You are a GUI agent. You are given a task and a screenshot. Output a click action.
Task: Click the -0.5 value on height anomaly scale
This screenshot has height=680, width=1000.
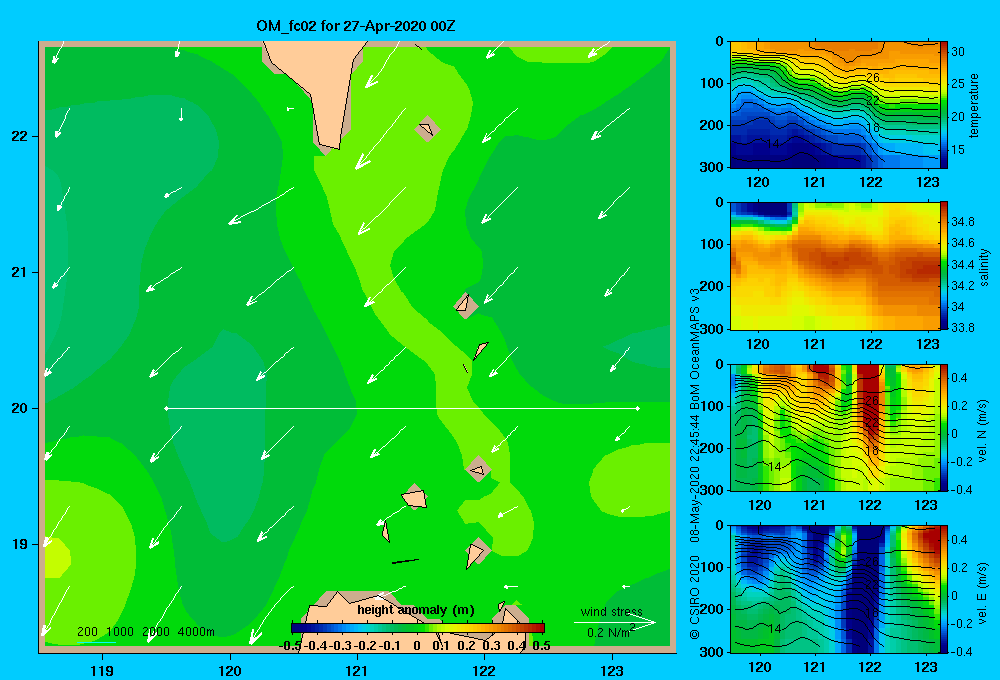tap(290, 646)
